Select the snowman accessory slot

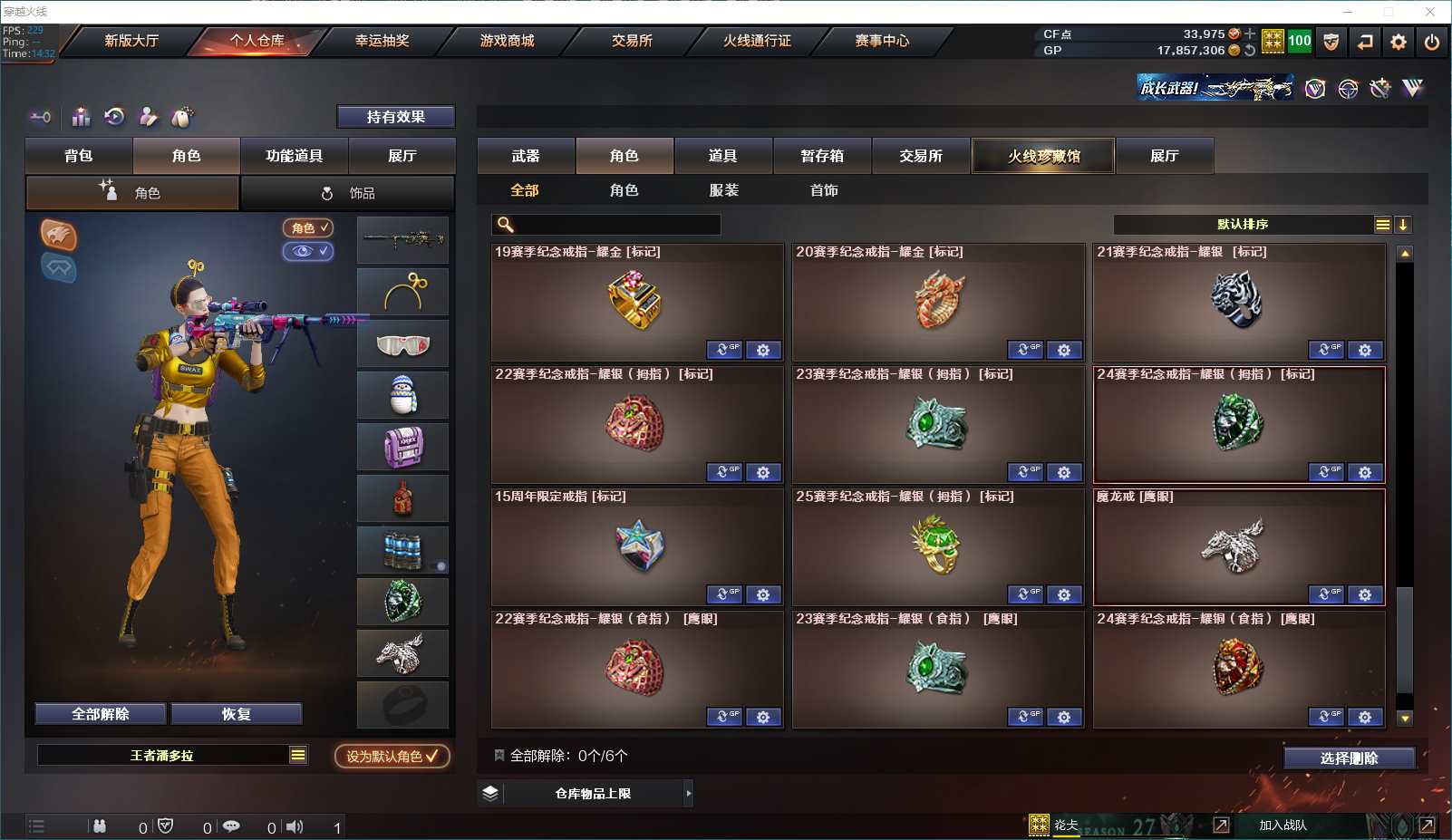402,395
